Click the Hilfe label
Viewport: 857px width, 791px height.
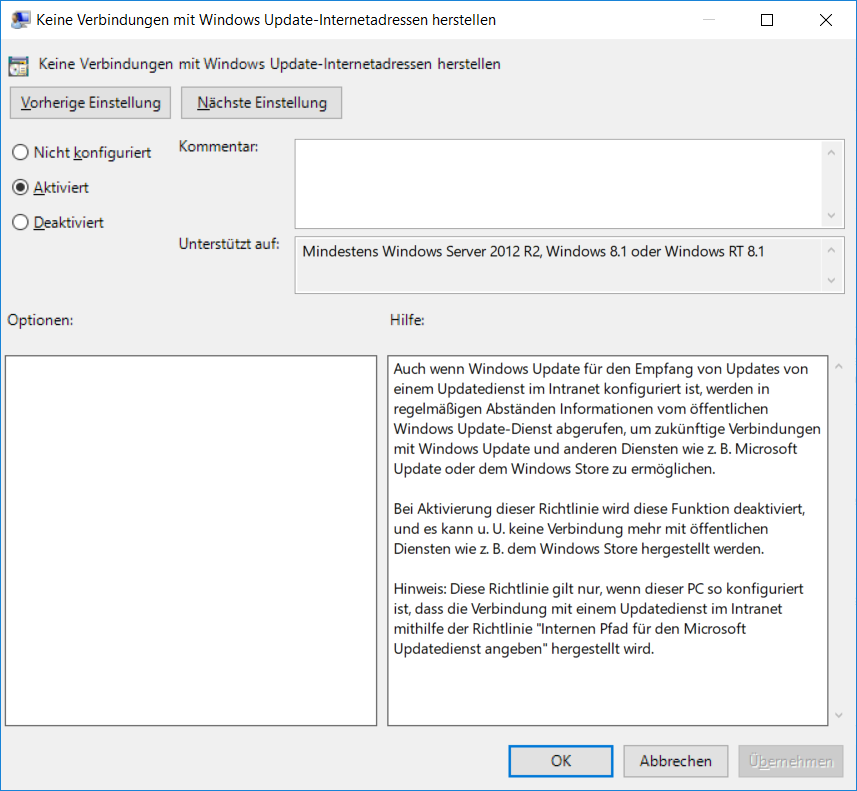[x=407, y=320]
